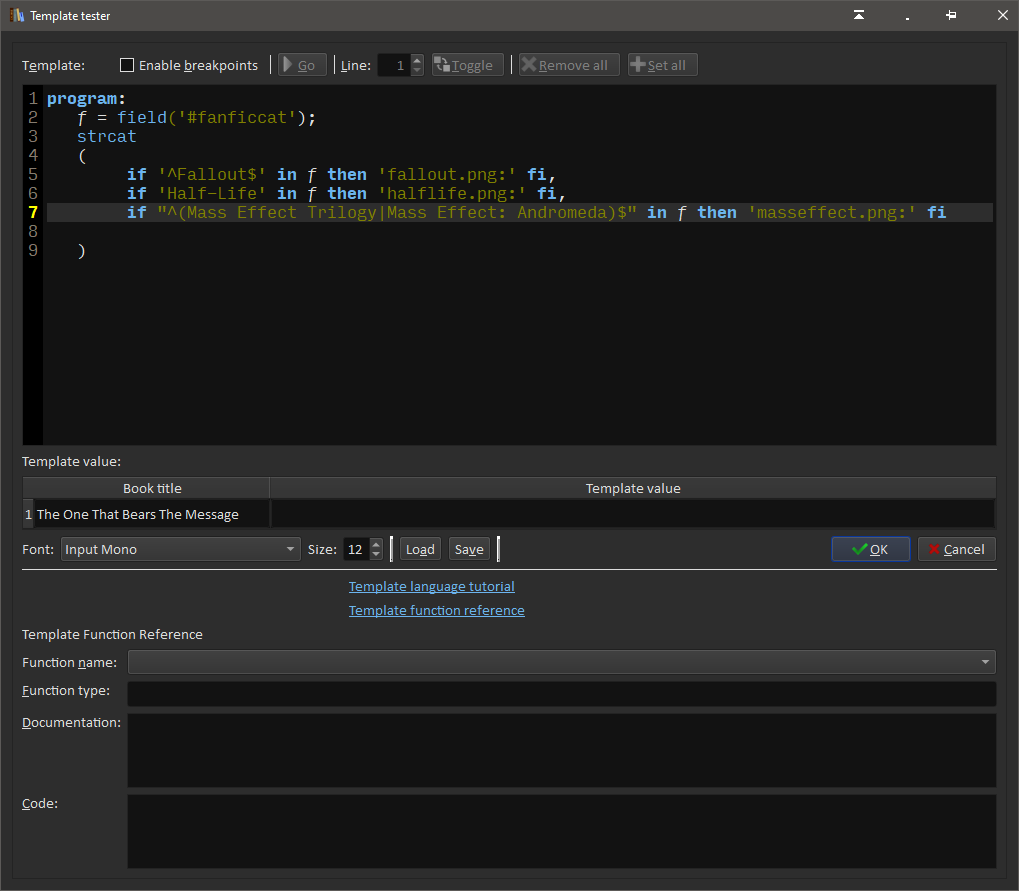Image resolution: width=1019 pixels, height=891 pixels.
Task: Open the Template function reference link
Action: (436, 610)
